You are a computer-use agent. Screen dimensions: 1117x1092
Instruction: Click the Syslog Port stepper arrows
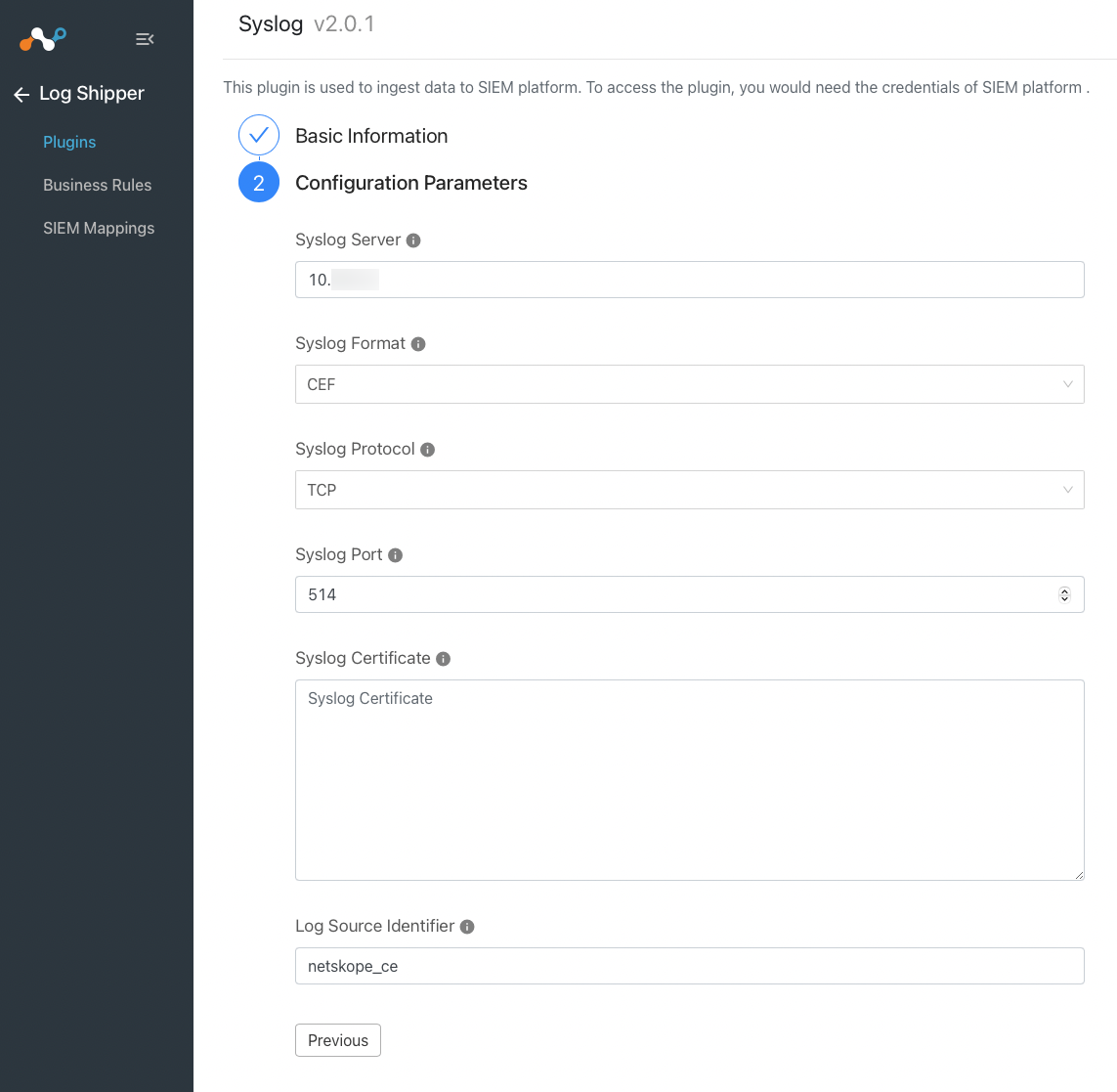[1064, 593]
